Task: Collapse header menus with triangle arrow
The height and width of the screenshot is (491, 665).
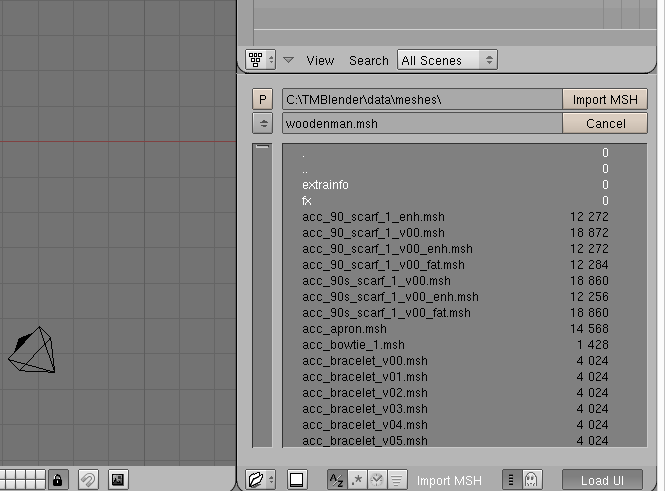Action: coord(288,60)
